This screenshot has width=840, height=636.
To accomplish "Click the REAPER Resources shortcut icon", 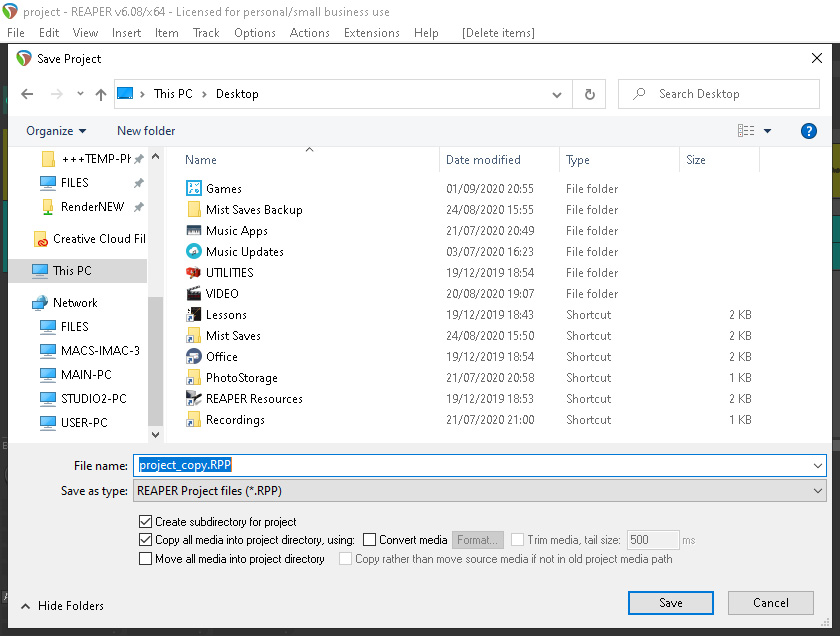I will click(193, 398).
